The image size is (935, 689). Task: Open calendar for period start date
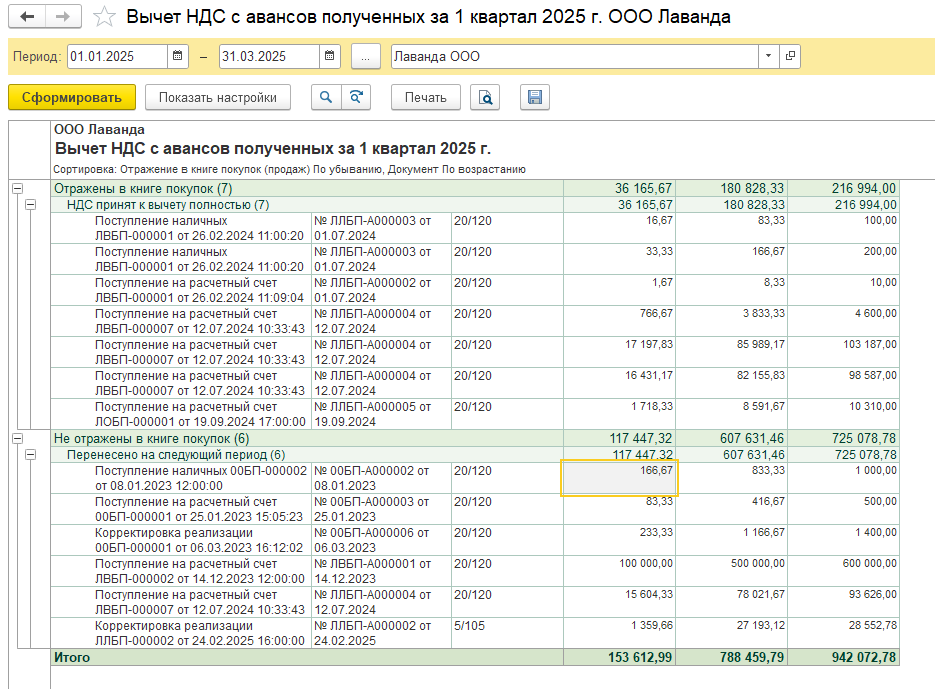click(x=178, y=57)
